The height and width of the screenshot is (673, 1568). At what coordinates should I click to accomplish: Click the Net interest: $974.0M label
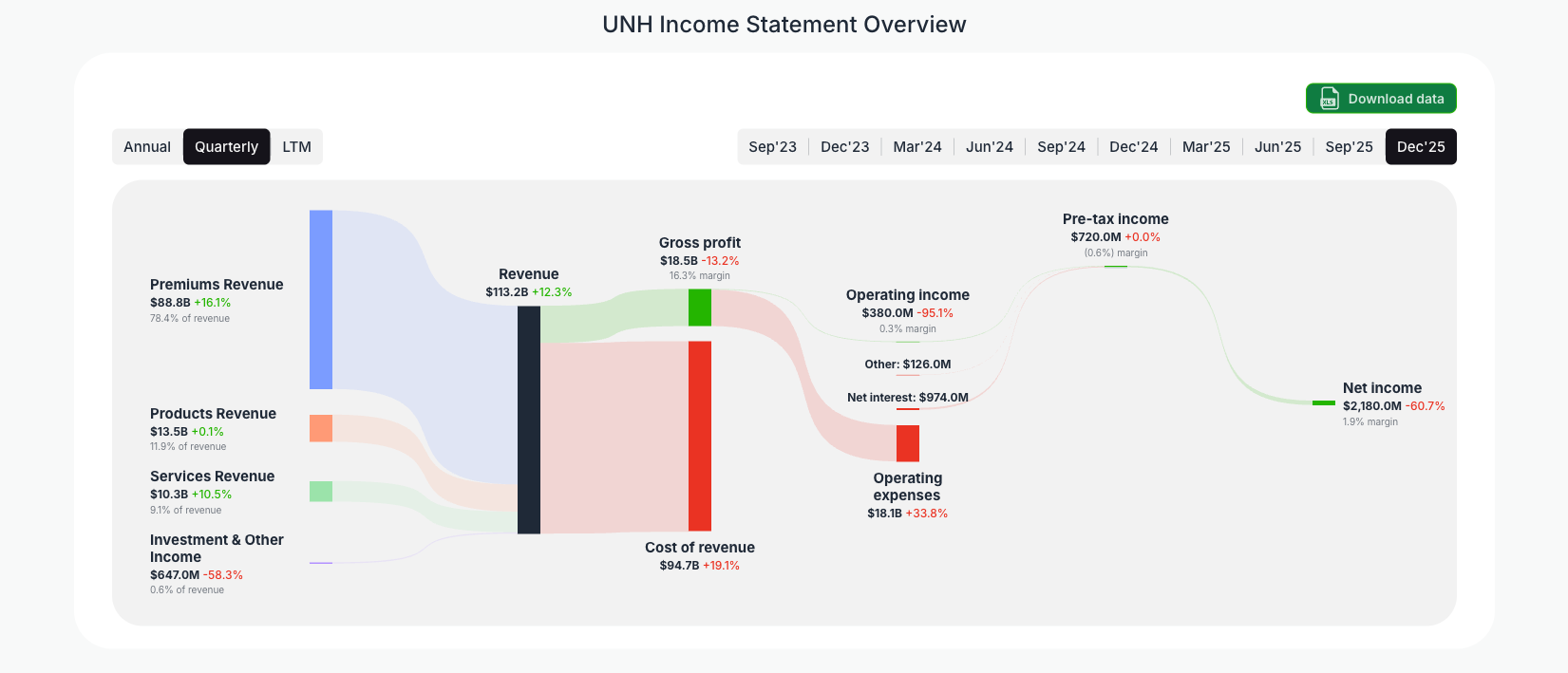(x=907, y=397)
